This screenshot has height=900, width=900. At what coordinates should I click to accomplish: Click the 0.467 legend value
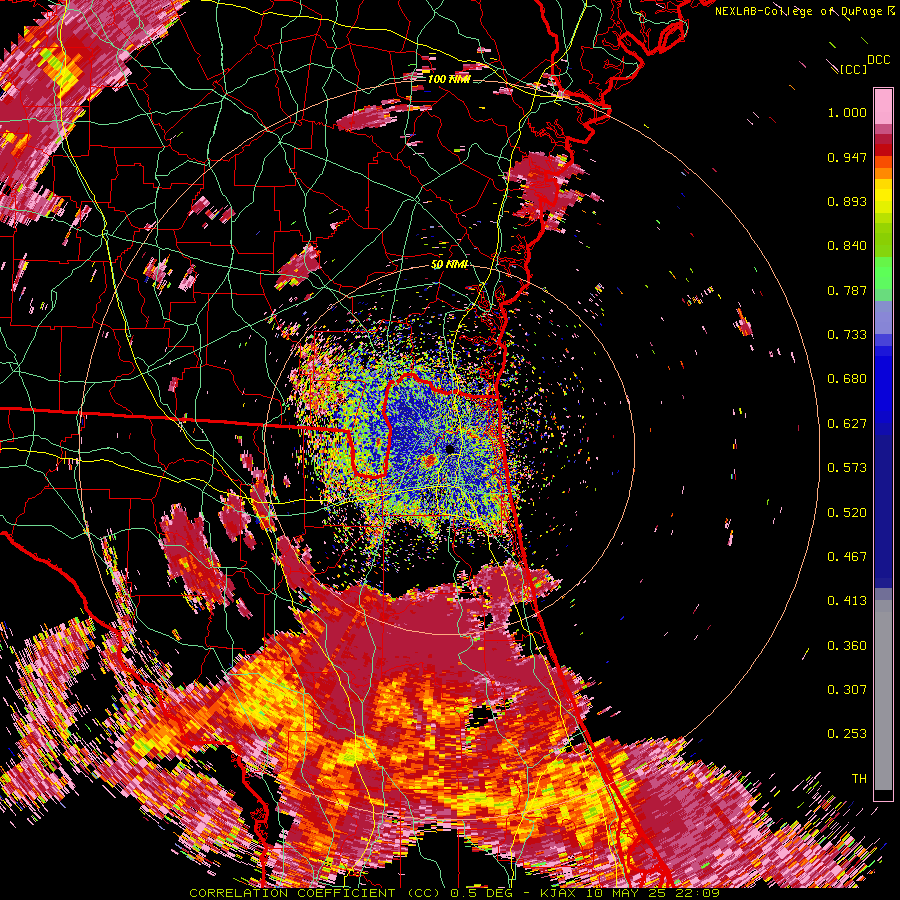847,557
